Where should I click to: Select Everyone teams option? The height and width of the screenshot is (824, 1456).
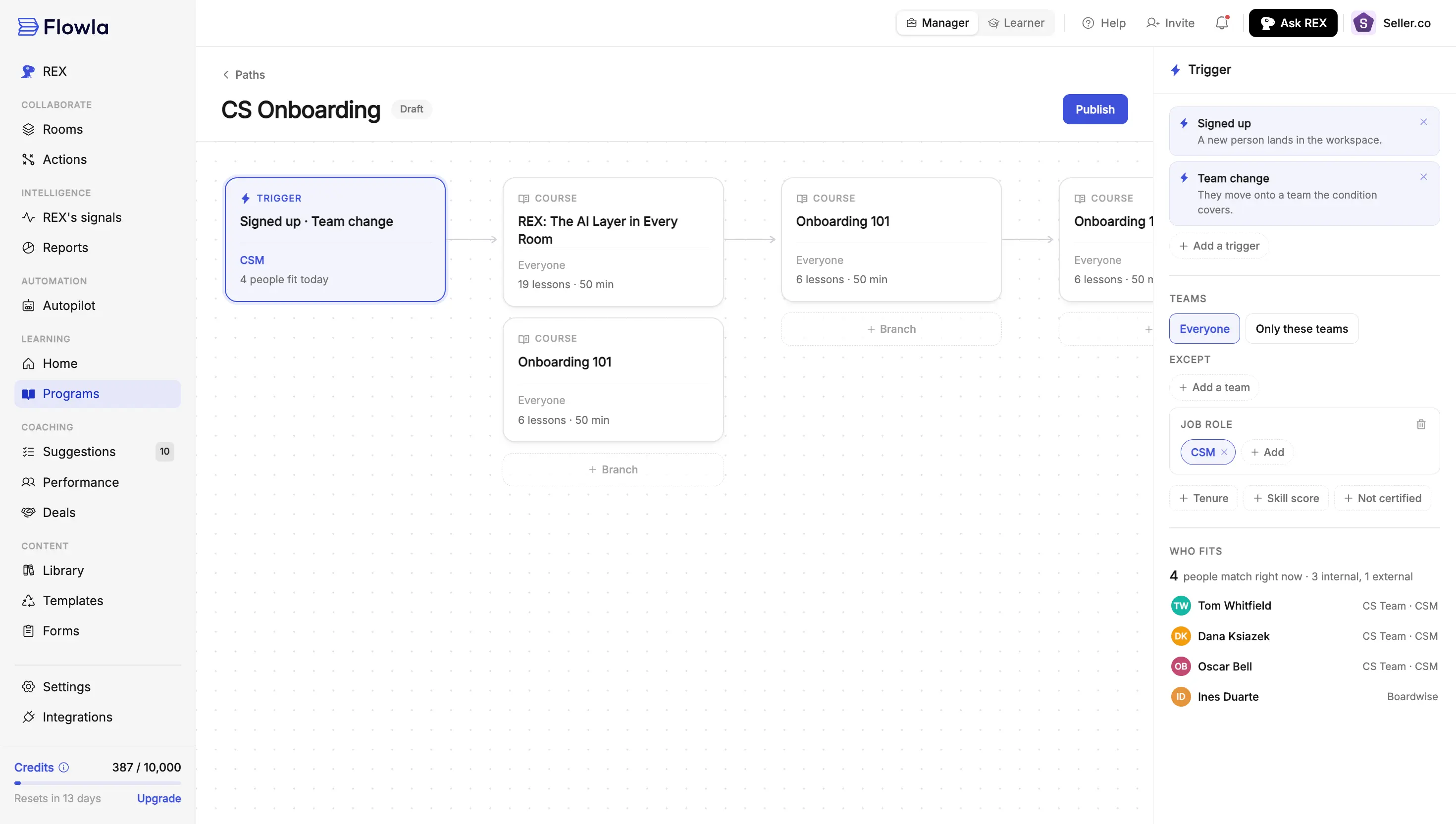[x=1204, y=329]
